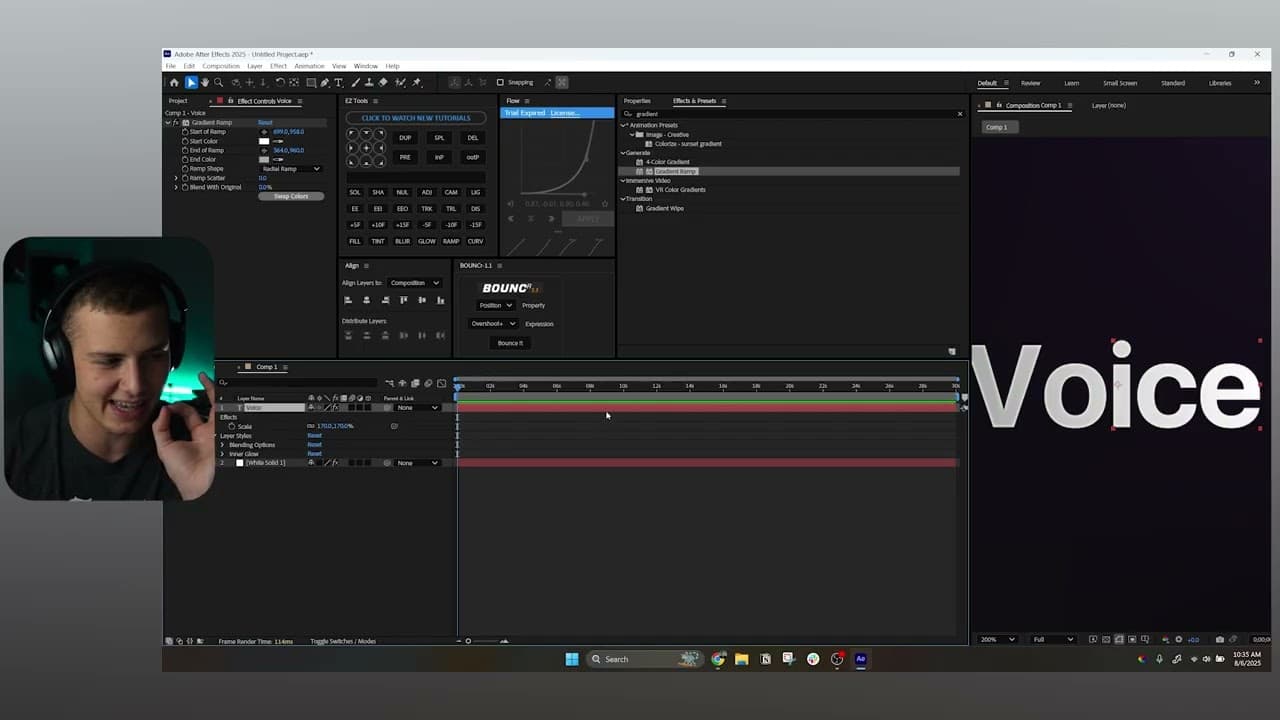The image size is (1280, 720).
Task: Click the Bounce It button
Action: point(510,343)
